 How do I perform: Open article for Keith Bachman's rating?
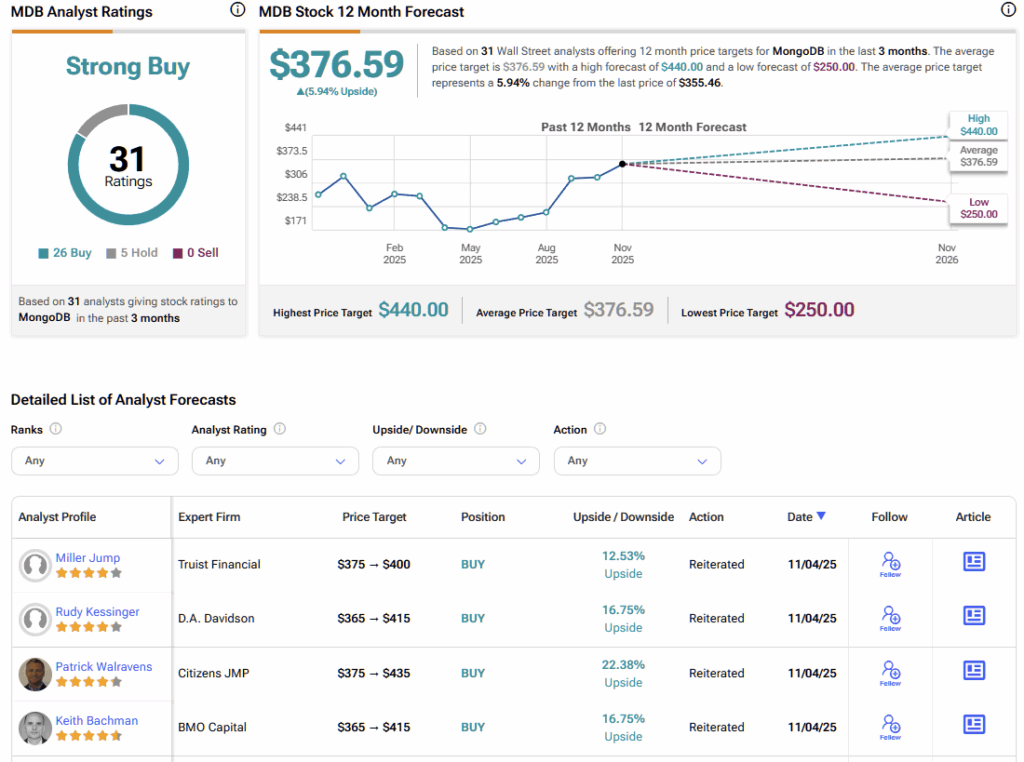974,724
